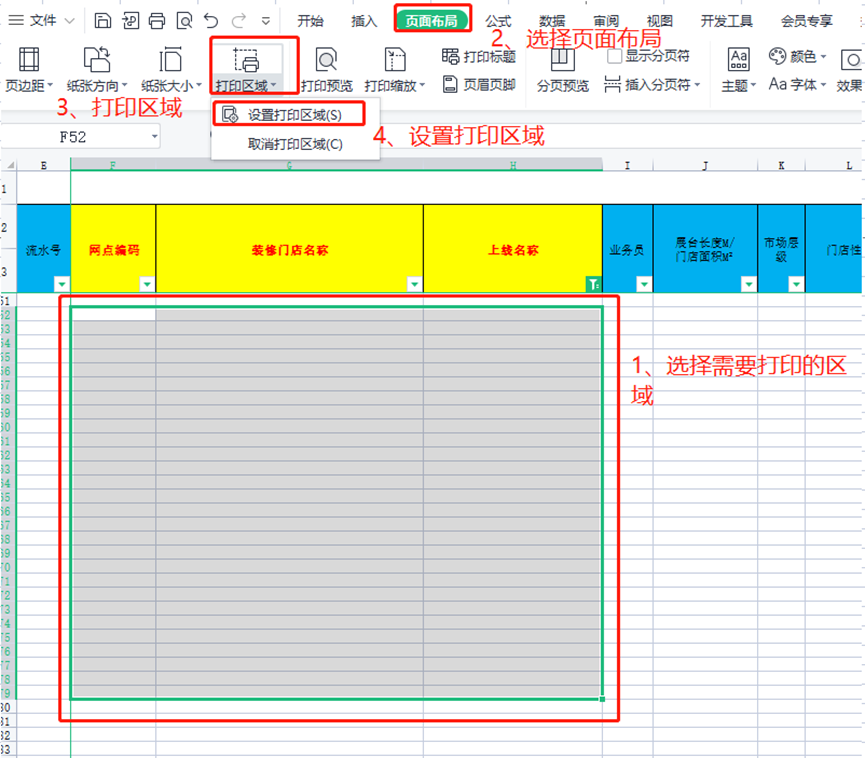
Task: Open the 文件 menu
Action: [41, 21]
